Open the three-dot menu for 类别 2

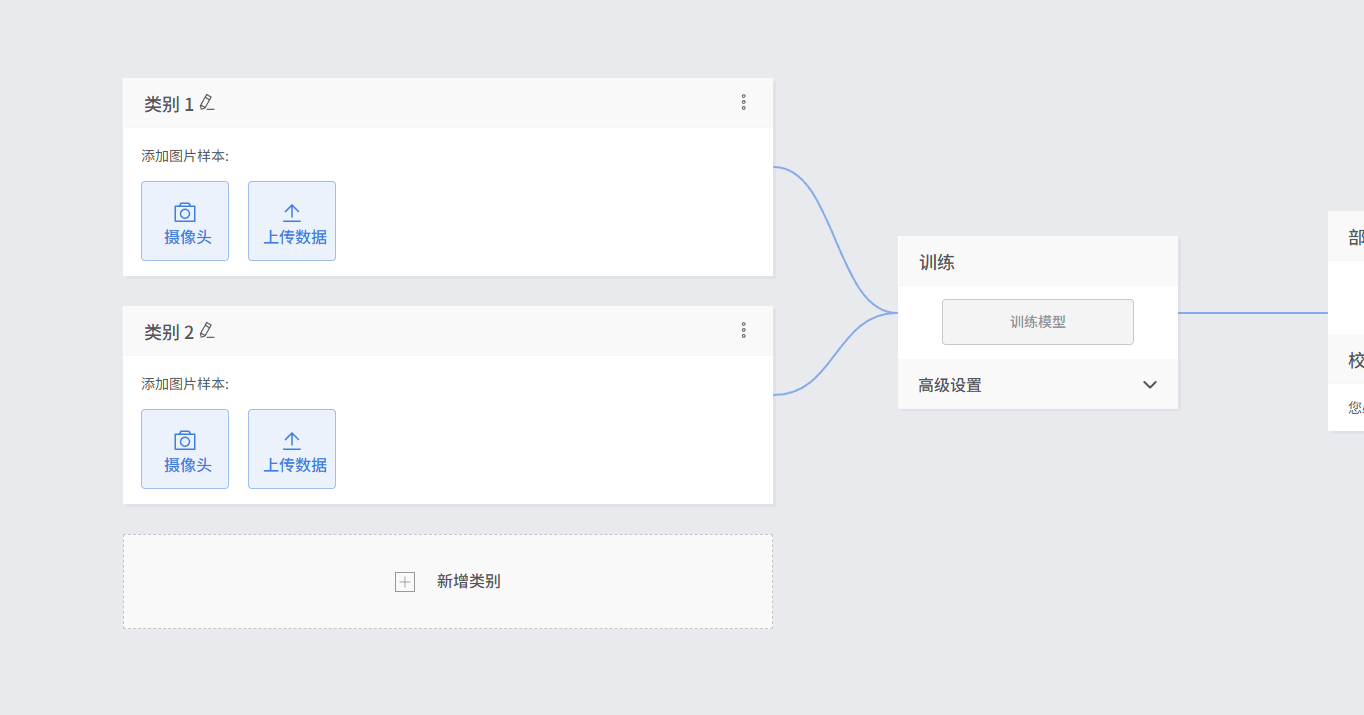(743, 330)
